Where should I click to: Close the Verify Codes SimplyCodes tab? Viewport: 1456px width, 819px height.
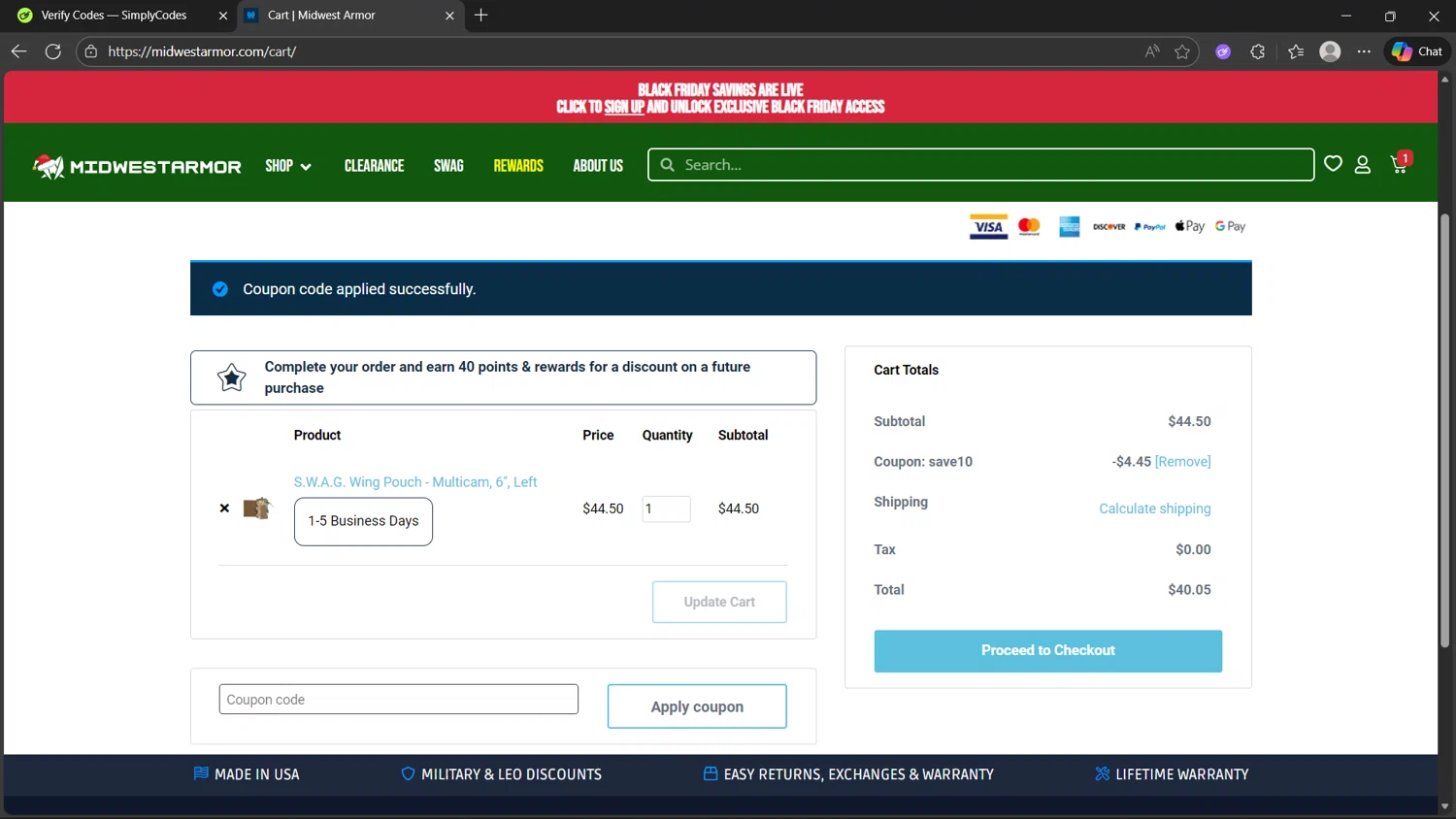pos(223,16)
